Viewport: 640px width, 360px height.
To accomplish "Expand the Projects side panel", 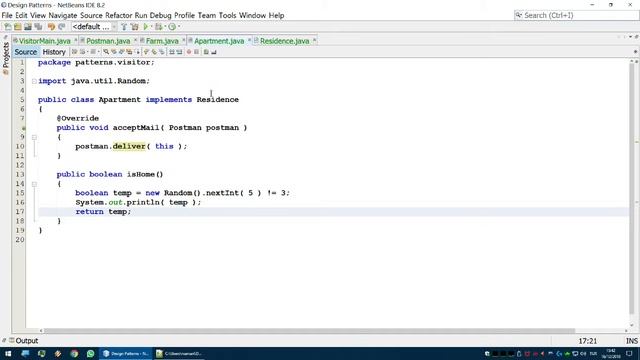I will (x=6, y=57).
